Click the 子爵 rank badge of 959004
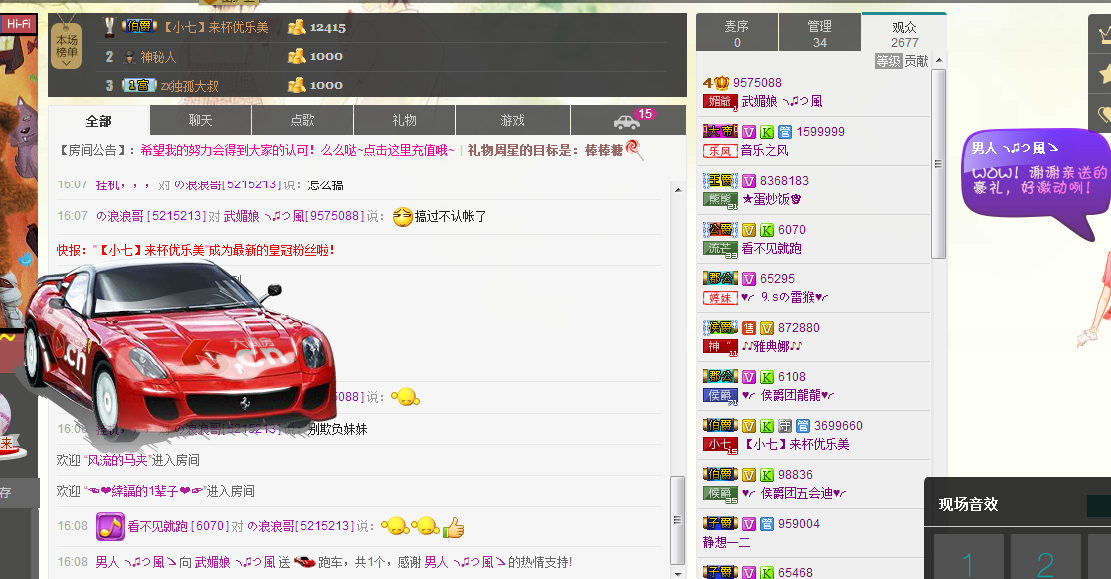Image resolution: width=1111 pixels, height=579 pixels. click(720, 523)
